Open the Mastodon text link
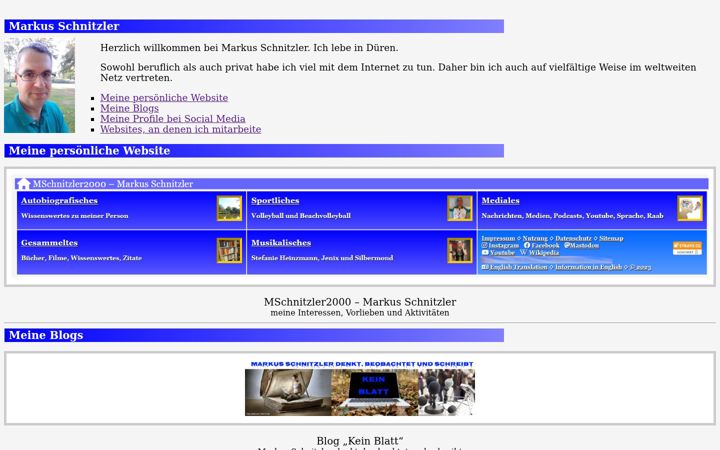The image size is (720, 450). pyautogui.click(x=584, y=246)
